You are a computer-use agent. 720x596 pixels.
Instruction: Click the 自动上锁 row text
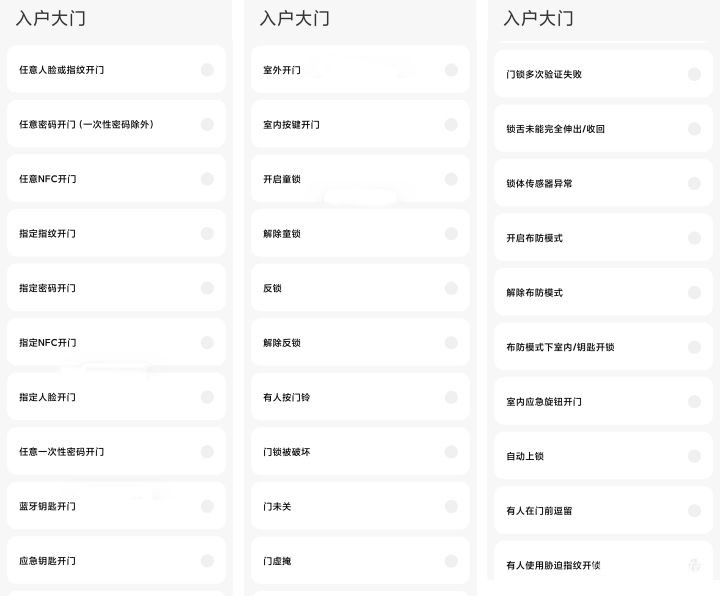(x=525, y=456)
